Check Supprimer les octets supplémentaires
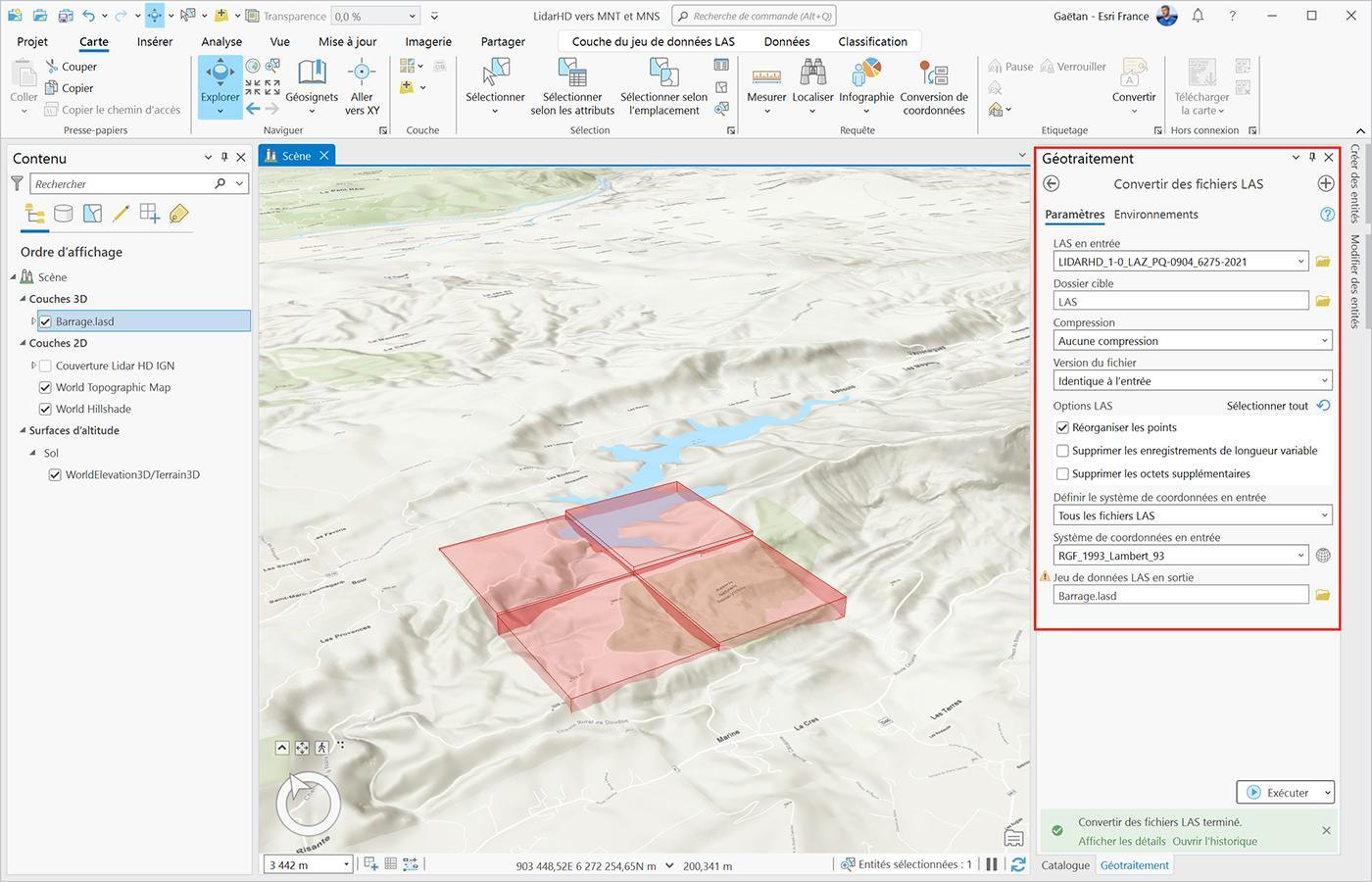The height and width of the screenshot is (882, 1372). pos(1062,473)
